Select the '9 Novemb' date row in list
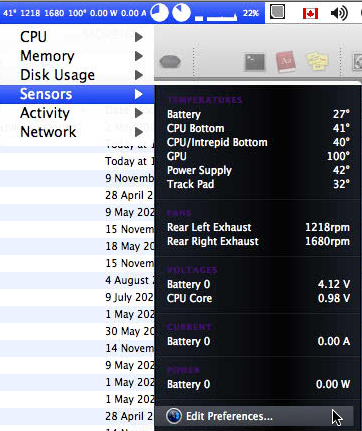This screenshot has height=431, width=362. (77, 178)
